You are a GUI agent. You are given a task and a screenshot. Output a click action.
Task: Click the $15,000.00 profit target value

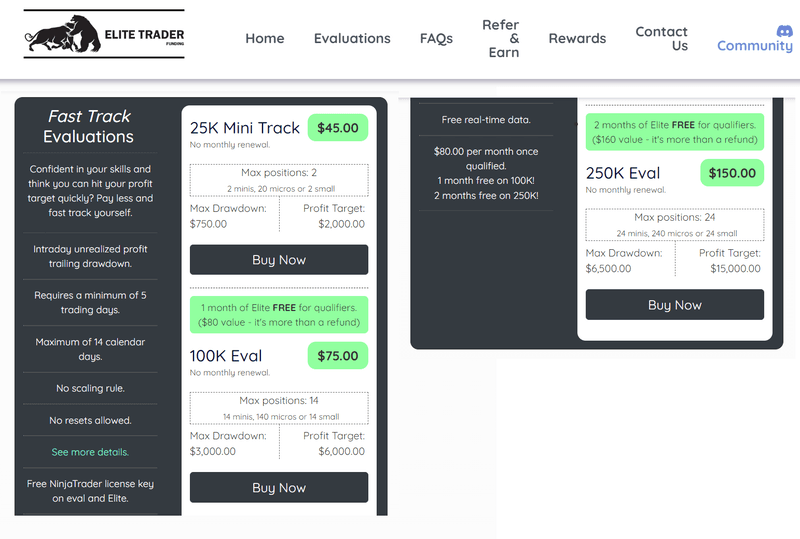tap(735, 268)
